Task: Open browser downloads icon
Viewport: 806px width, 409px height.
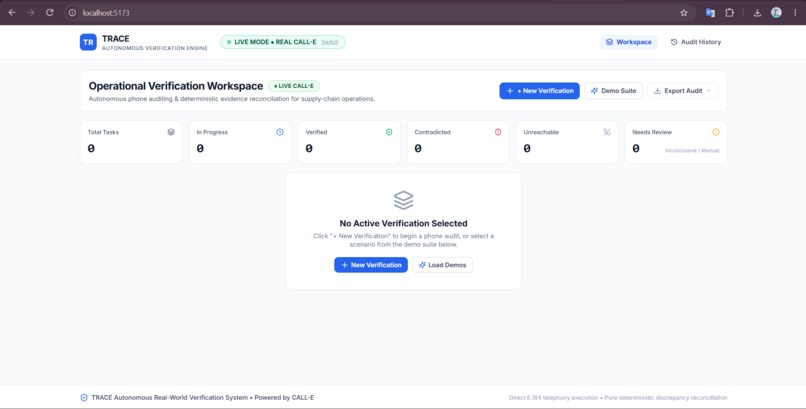Action: click(757, 13)
